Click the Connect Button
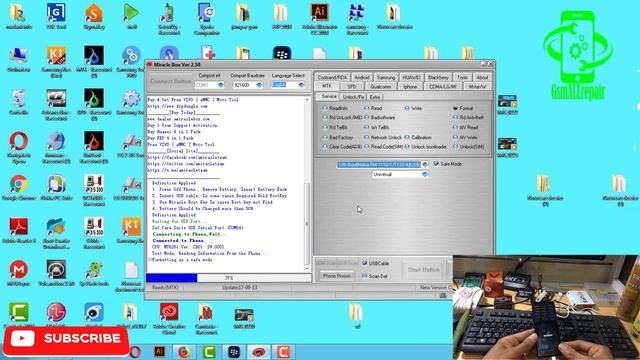Image resolution: width=640 pixels, height=360 pixels. tap(170, 81)
